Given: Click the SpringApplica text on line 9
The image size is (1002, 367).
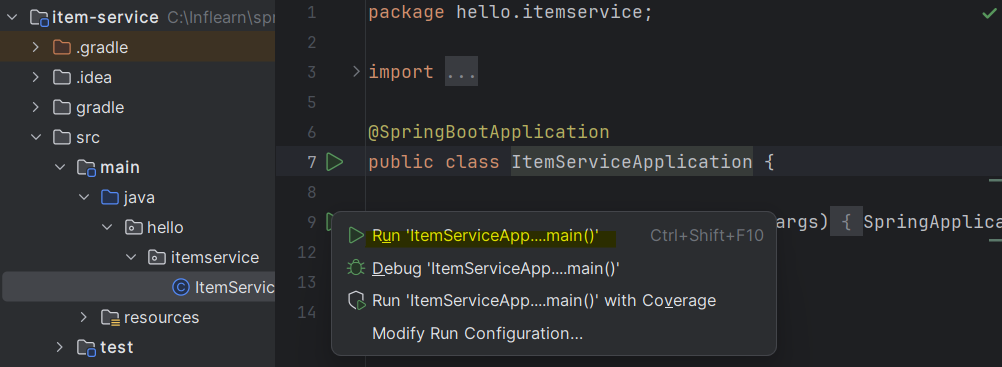Looking at the screenshot, I should pos(932,222).
